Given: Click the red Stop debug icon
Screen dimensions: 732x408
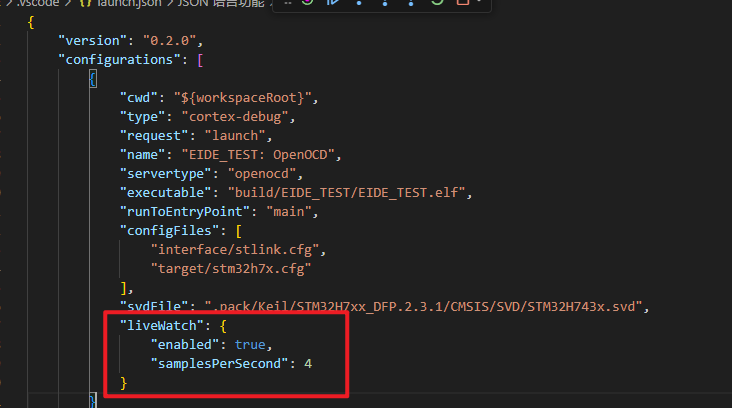Looking at the screenshot, I should click(x=462, y=2).
